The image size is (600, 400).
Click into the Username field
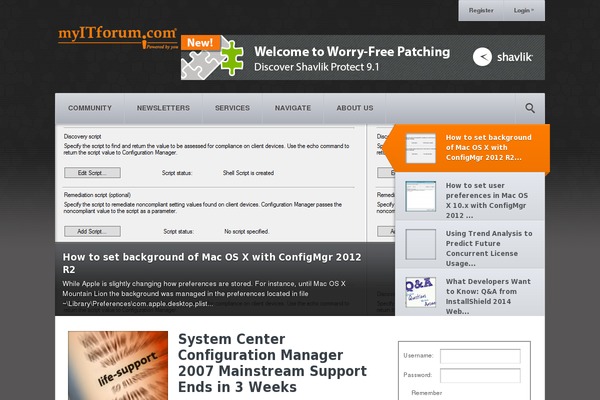(x=479, y=356)
